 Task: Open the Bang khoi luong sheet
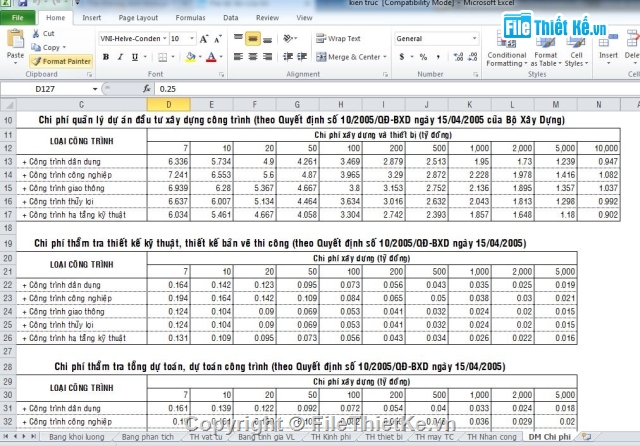click(x=76, y=437)
